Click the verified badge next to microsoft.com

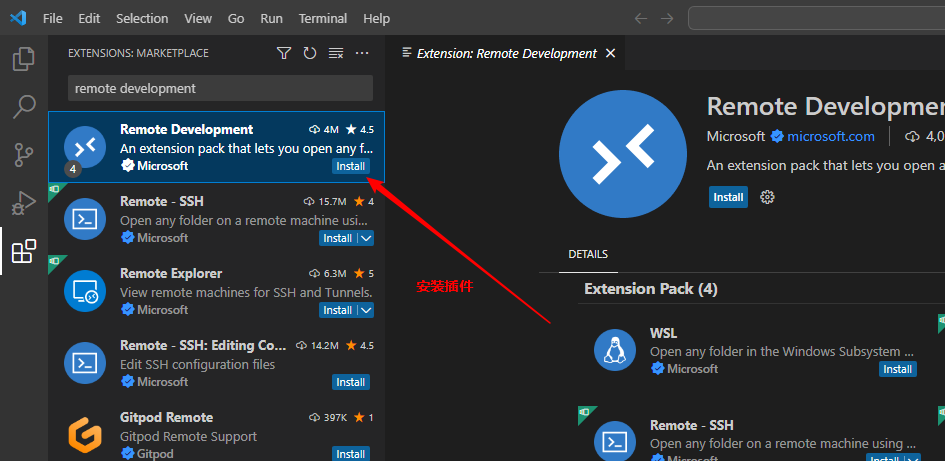pyautogui.click(x=777, y=137)
